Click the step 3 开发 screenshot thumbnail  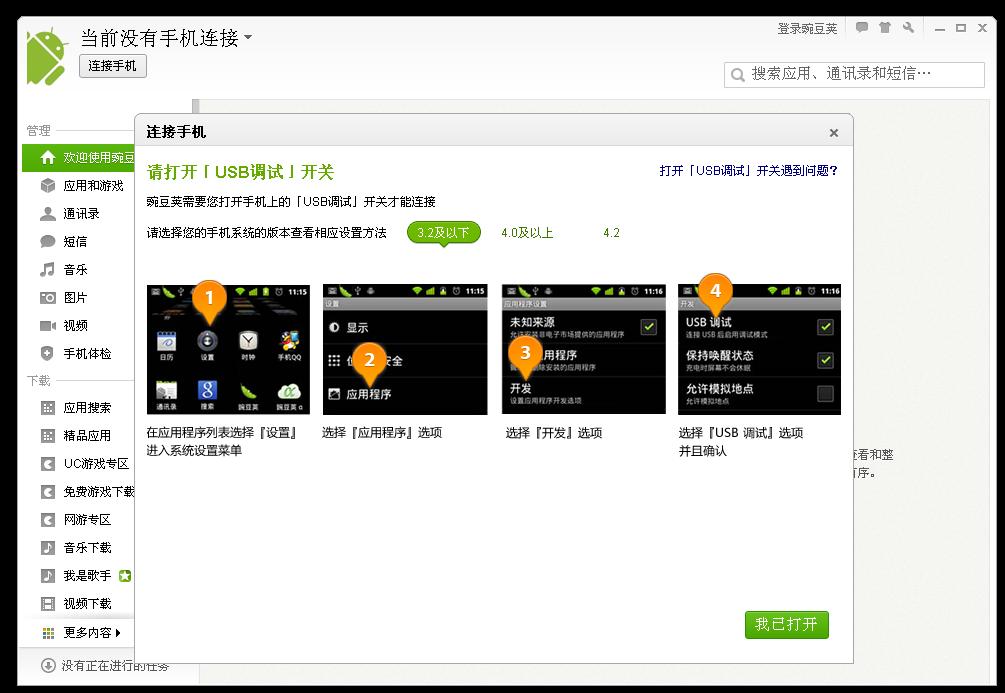pyautogui.click(x=584, y=349)
